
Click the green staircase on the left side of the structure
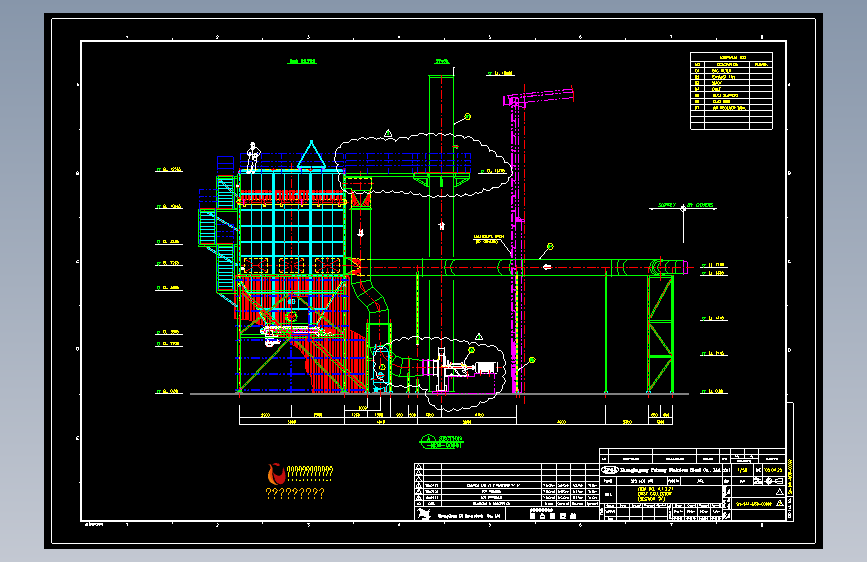216,235
